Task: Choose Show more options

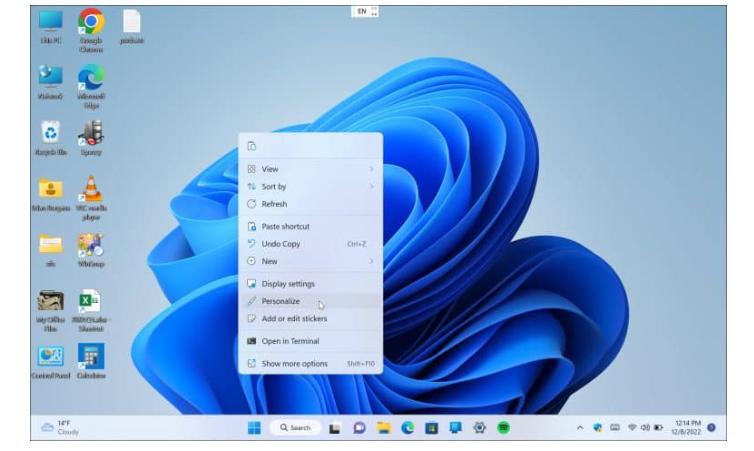Action: (x=311, y=363)
